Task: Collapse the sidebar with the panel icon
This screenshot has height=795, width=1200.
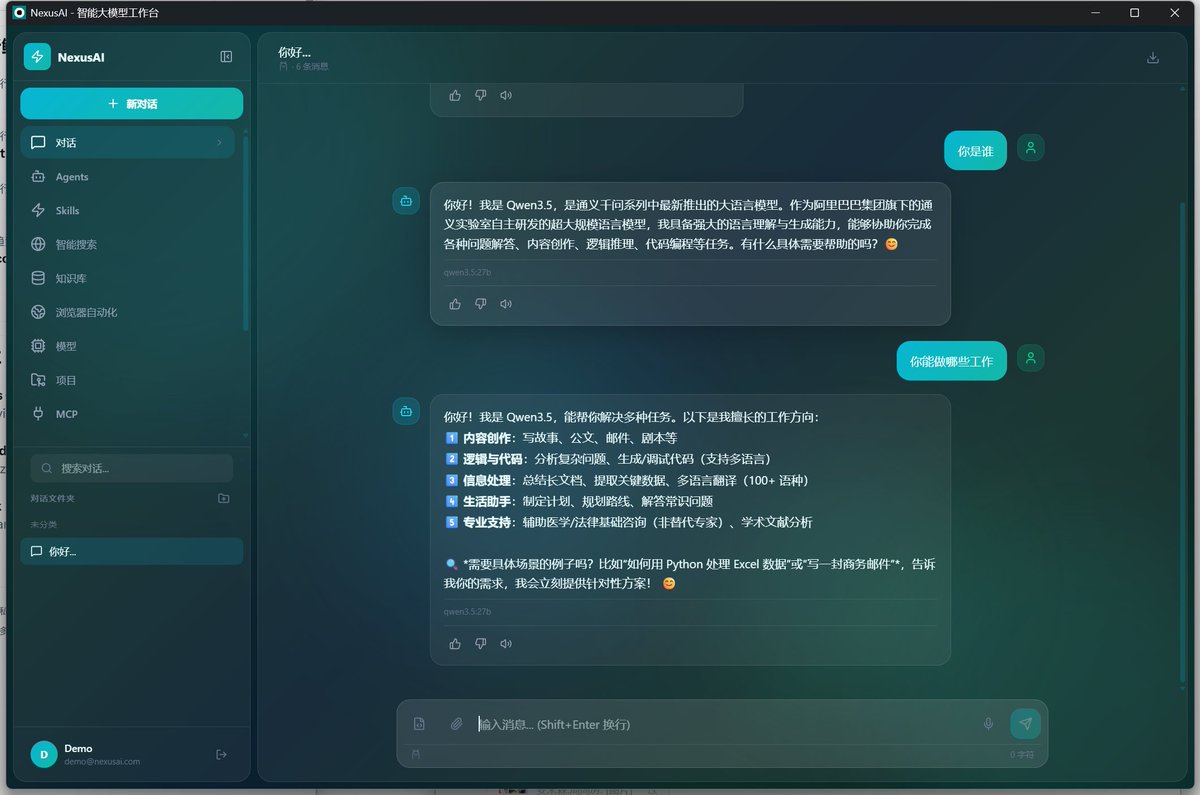Action: click(x=226, y=57)
